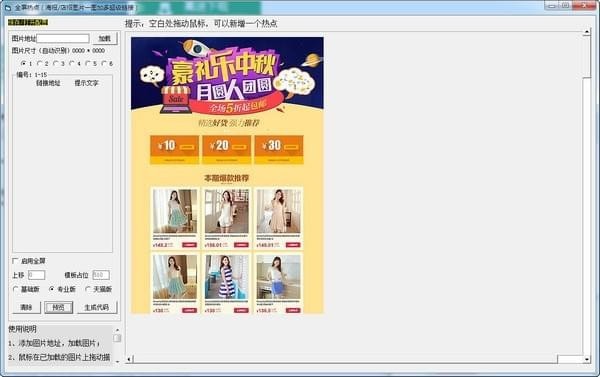Click the Sale shop icon in the banner
The width and height of the screenshot is (600, 377).
[x=176, y=99]
